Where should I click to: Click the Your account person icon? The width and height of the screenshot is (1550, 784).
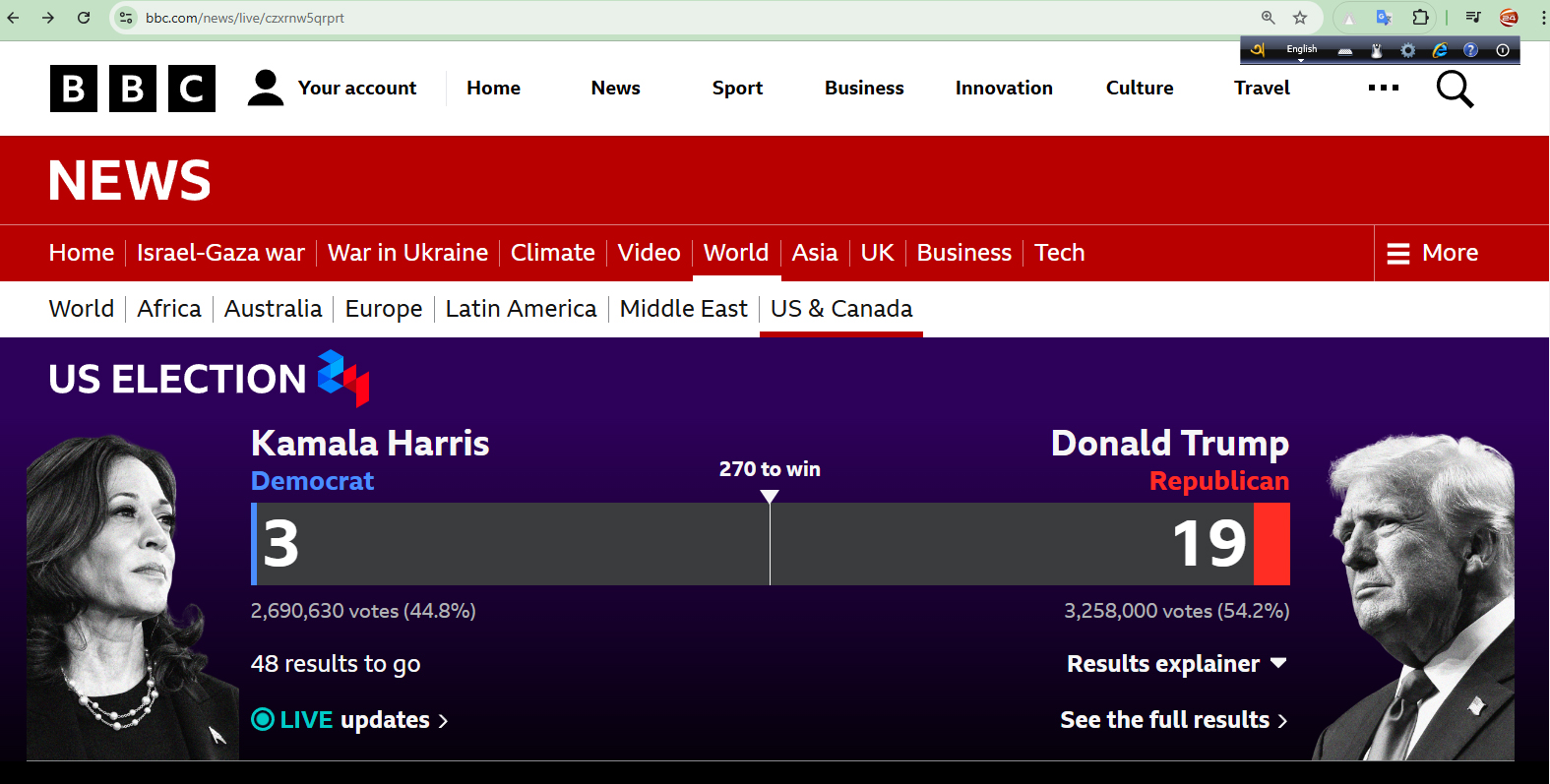(x=266, y=88)
